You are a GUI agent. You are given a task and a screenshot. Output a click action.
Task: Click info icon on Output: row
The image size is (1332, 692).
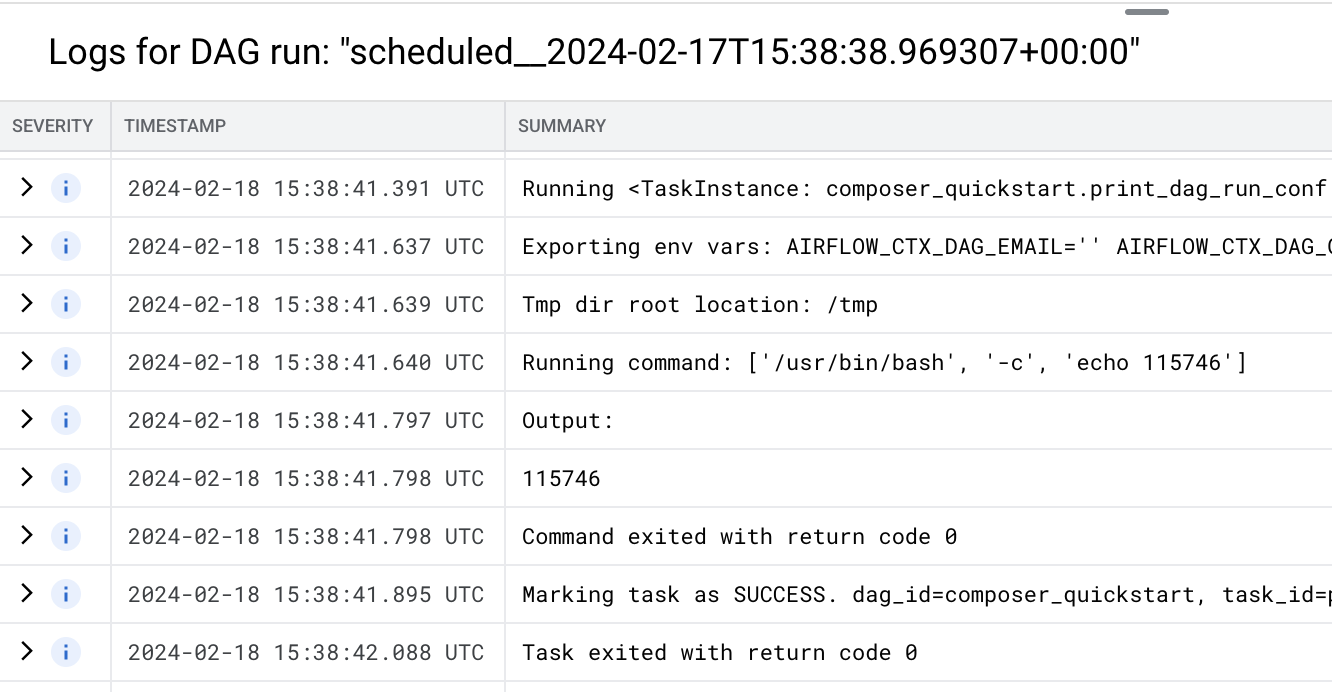click(x=66, y=420)
